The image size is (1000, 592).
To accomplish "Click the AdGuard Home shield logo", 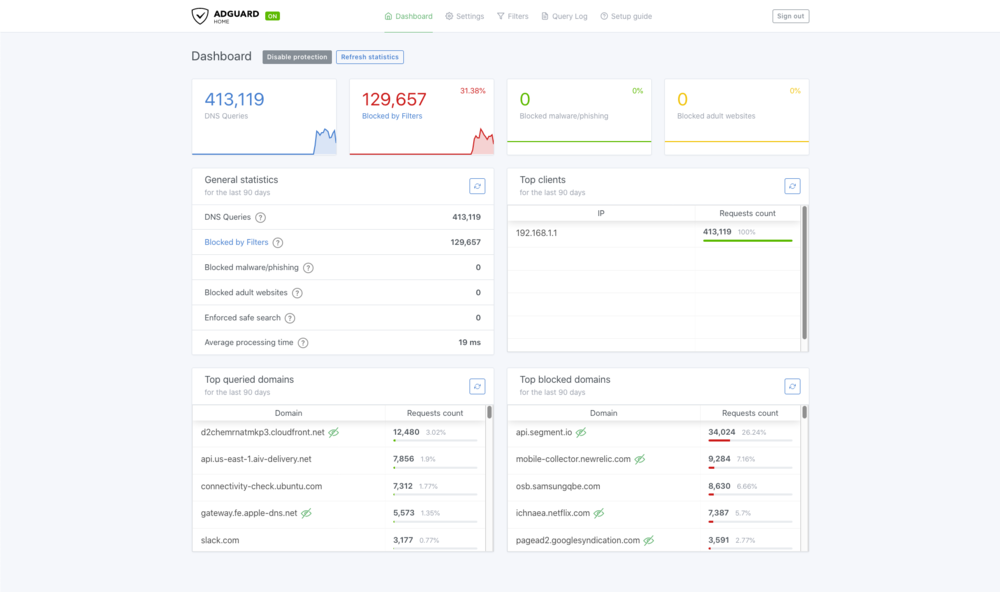I will click(200, 16).
